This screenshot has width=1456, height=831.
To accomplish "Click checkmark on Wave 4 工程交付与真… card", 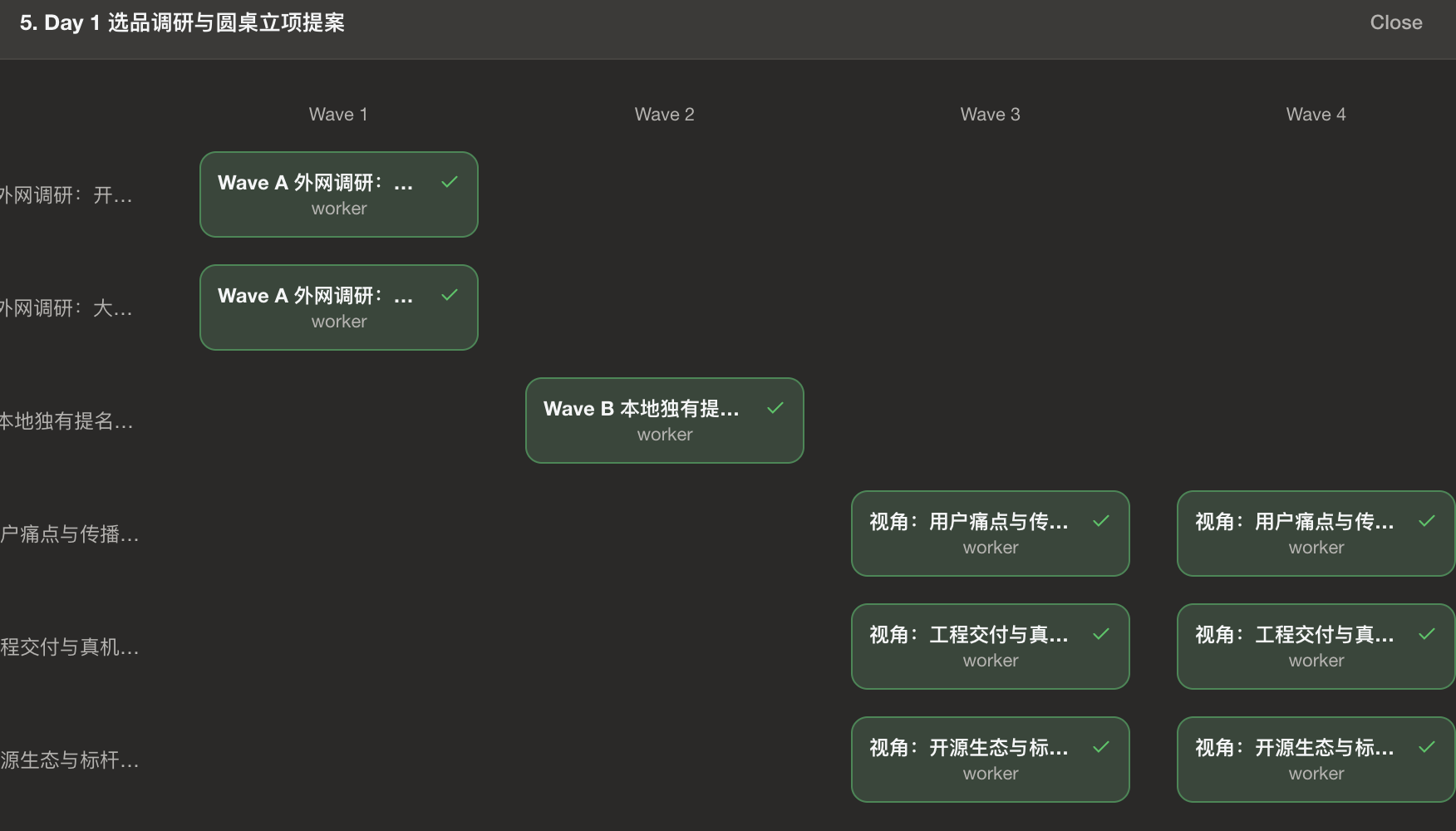I will pyautogui.click(x=1427, y=634).
